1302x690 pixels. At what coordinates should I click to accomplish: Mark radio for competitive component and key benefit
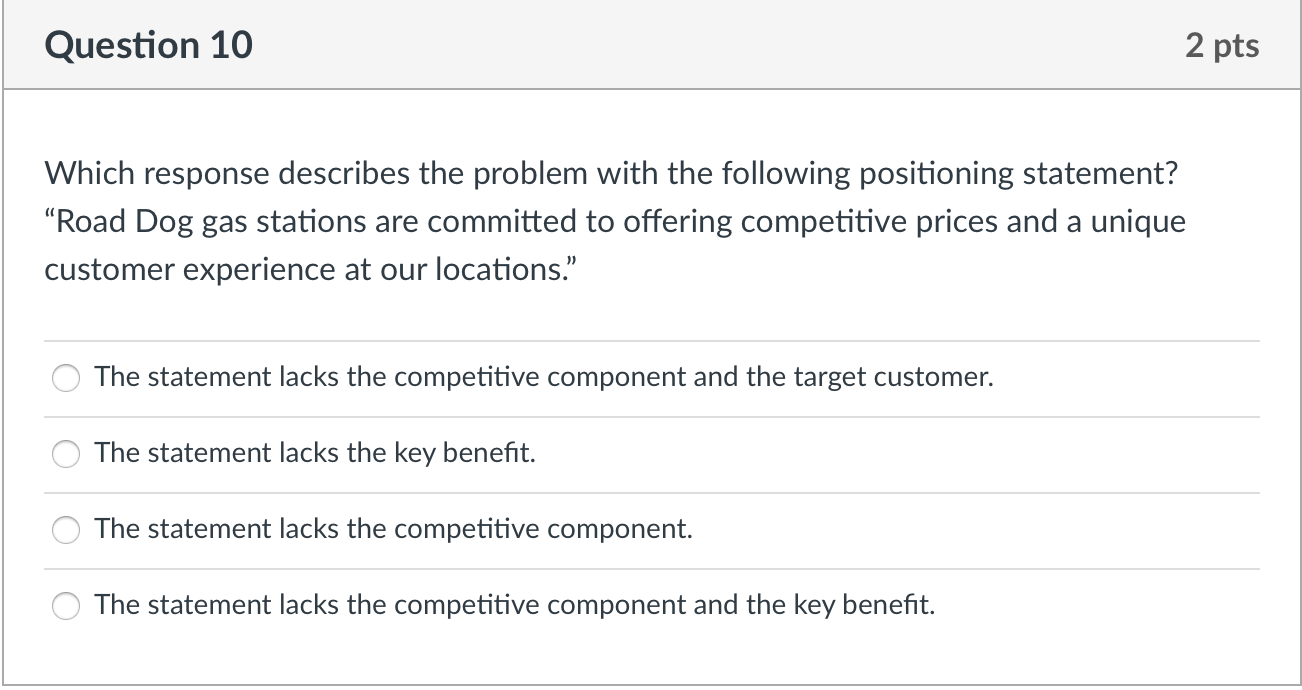click(x=67, y=606)
